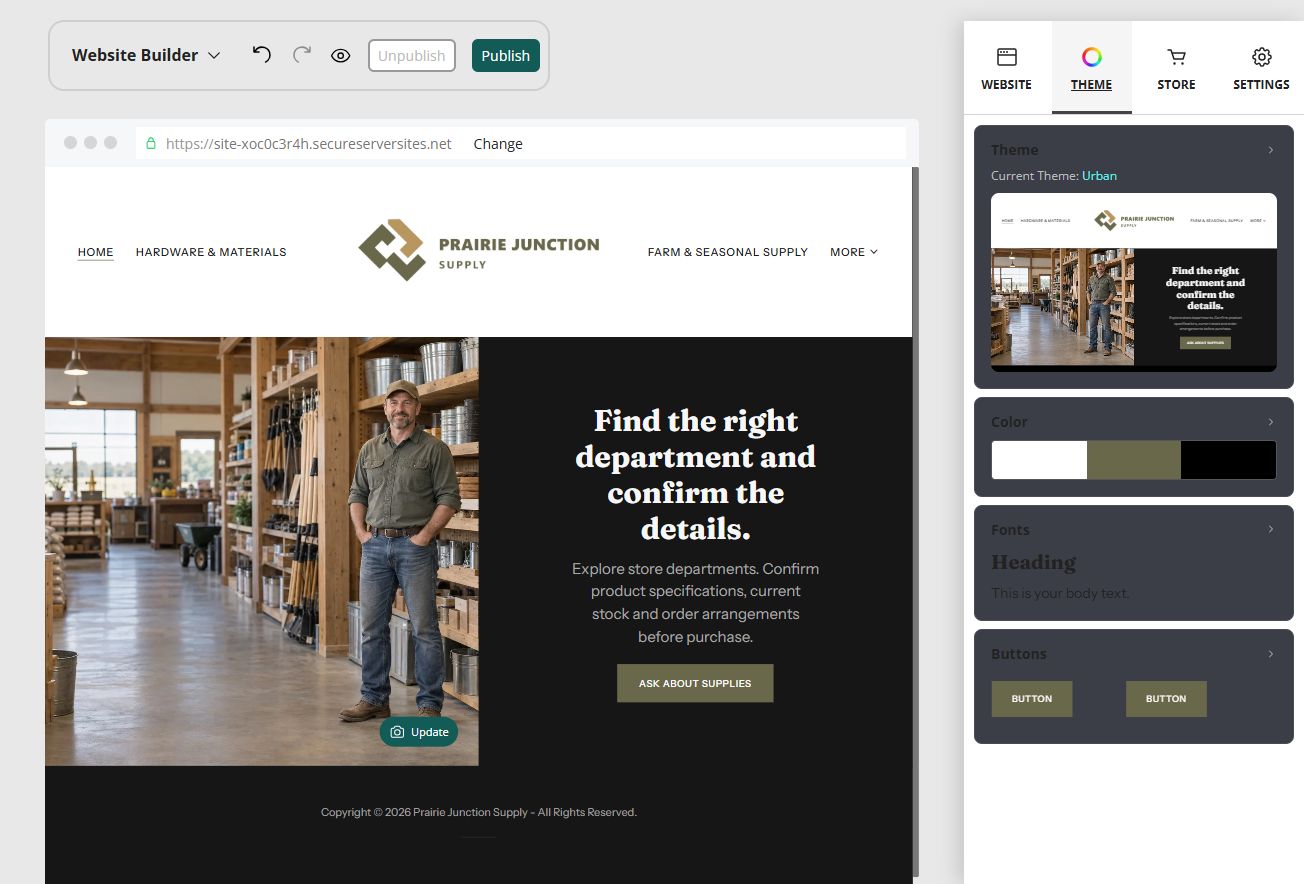
Task: Change the site domain address
Action: 498,143
